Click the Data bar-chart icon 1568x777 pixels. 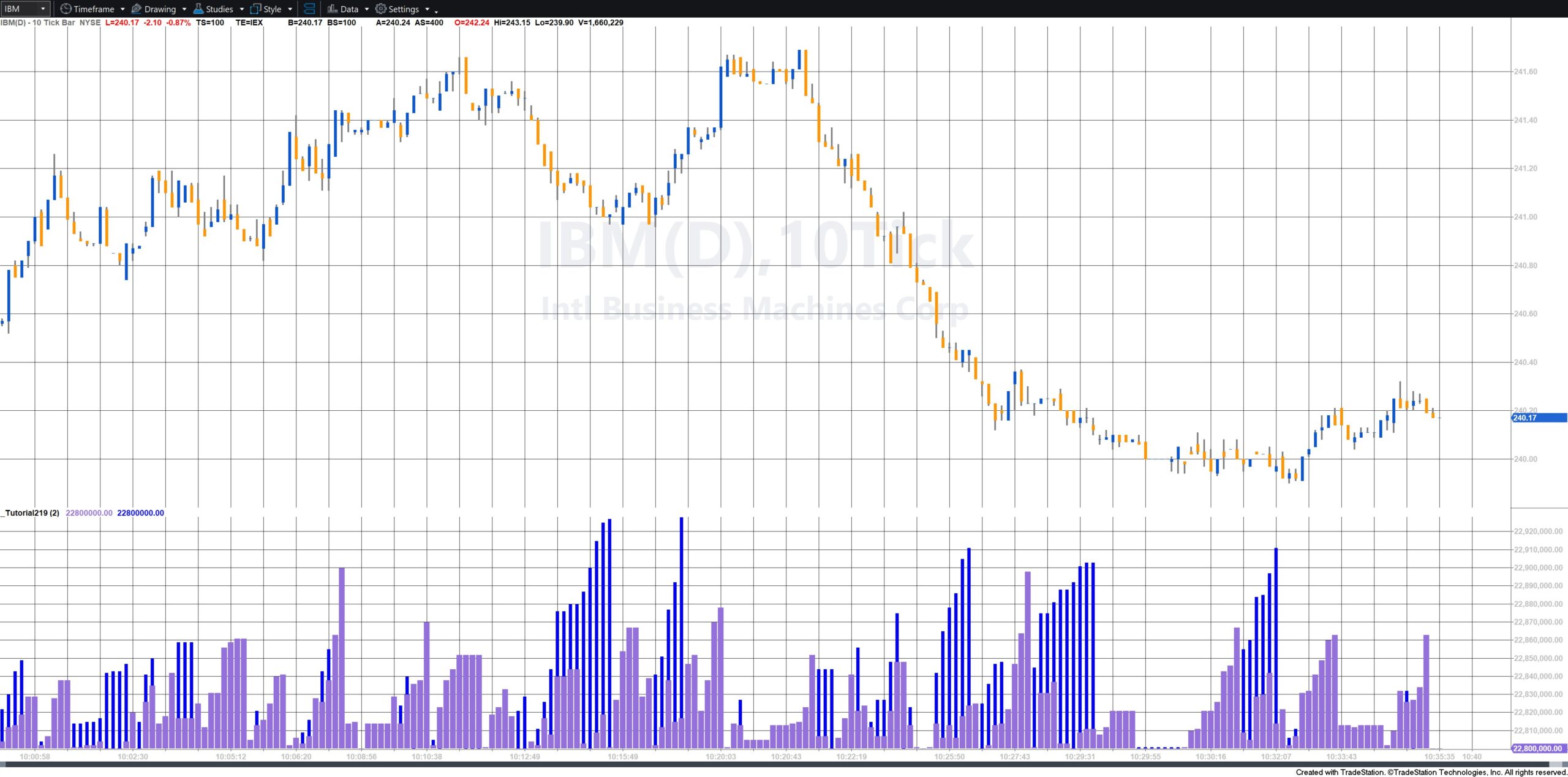(332, 9)
